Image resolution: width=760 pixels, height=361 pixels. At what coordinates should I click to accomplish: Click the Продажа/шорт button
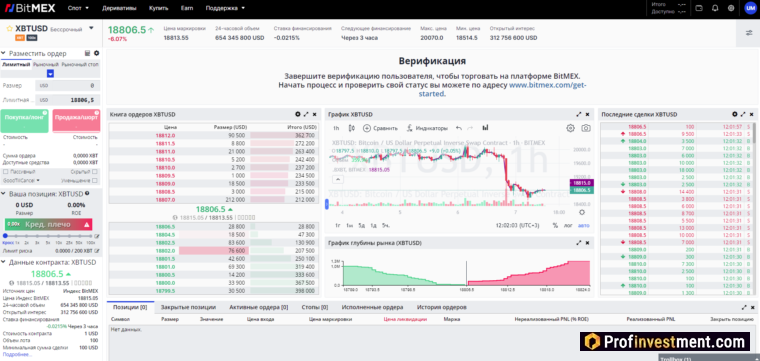click(x=76, y=121)
